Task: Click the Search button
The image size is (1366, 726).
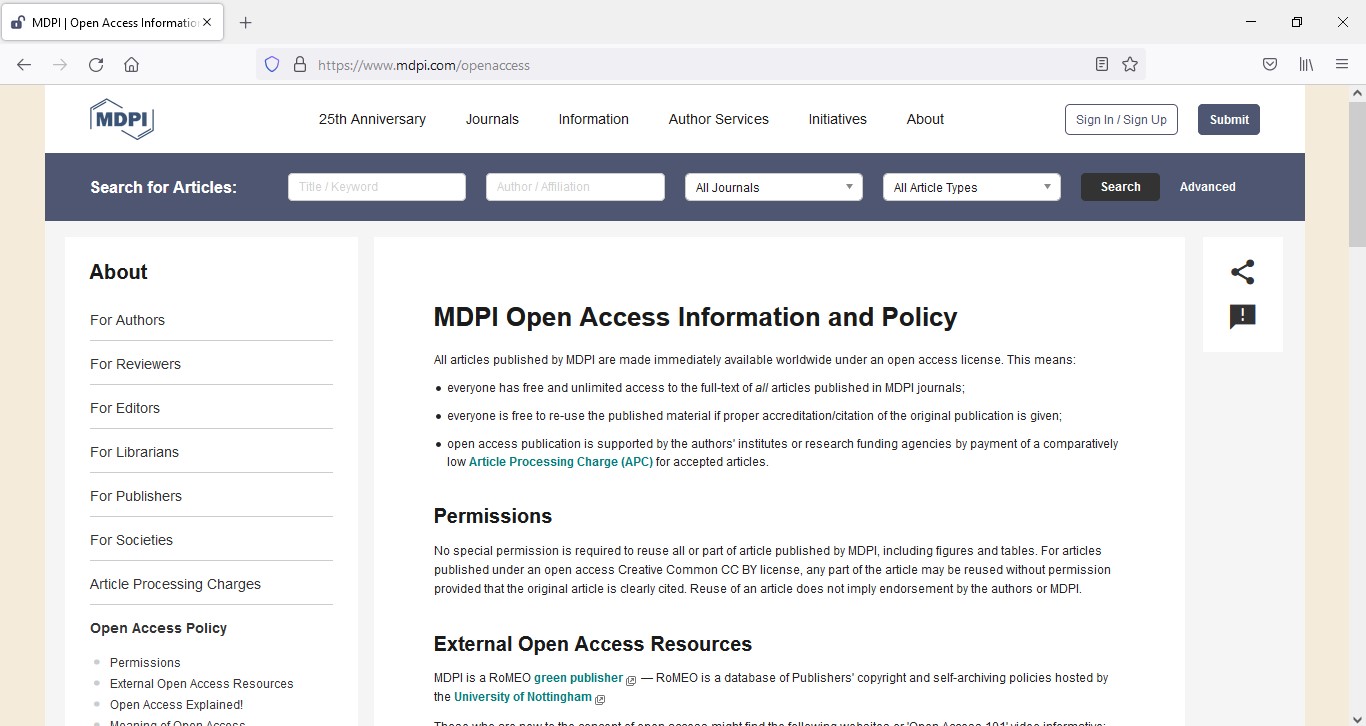Action: (1120, 187)
